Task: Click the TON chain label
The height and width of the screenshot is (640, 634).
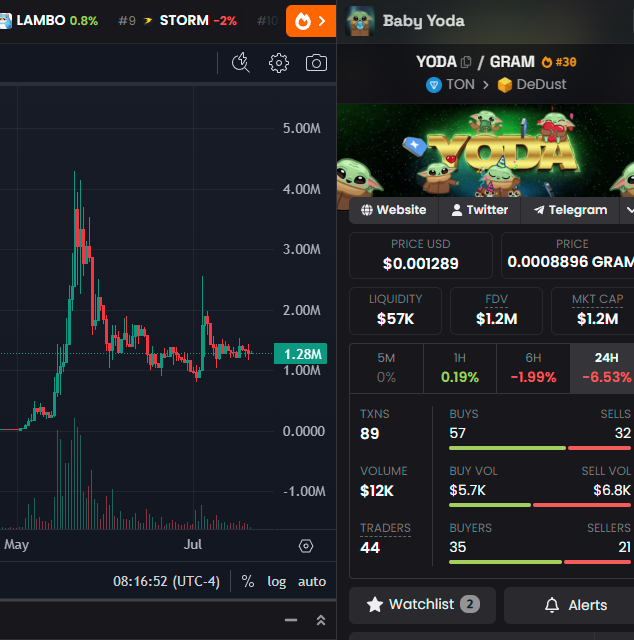Action: tap(450, 84)
